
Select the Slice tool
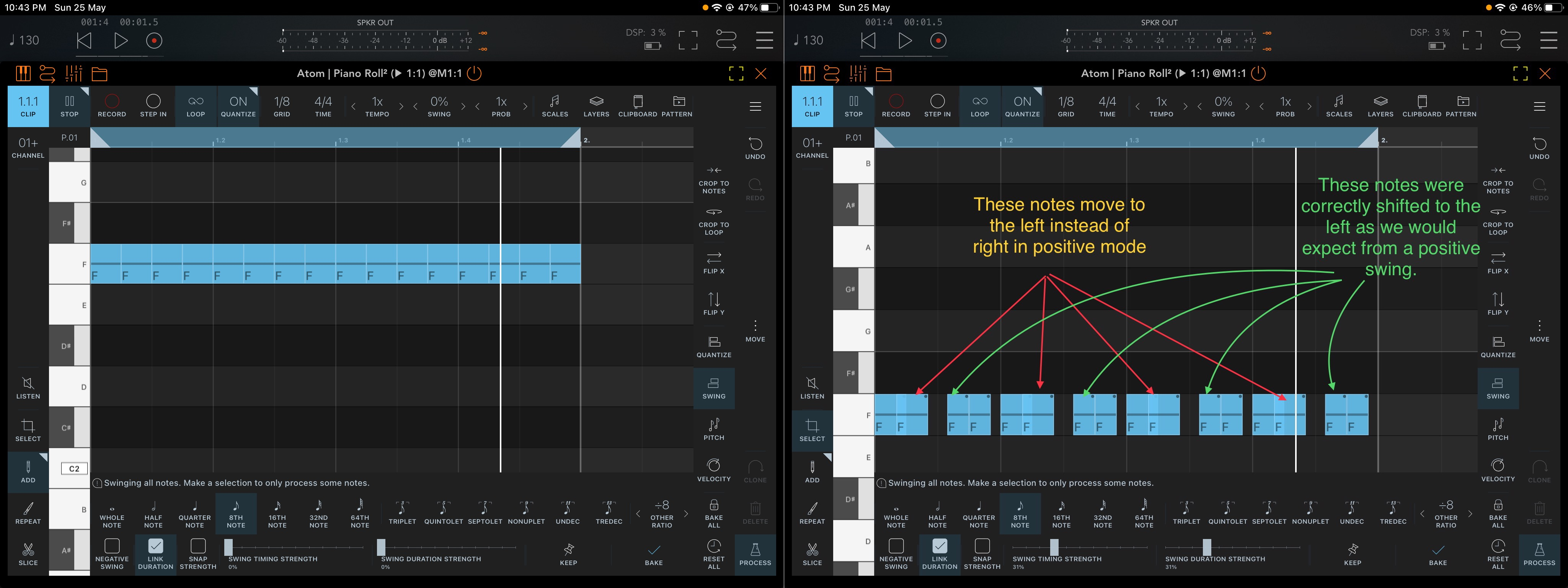pos(28,555)
